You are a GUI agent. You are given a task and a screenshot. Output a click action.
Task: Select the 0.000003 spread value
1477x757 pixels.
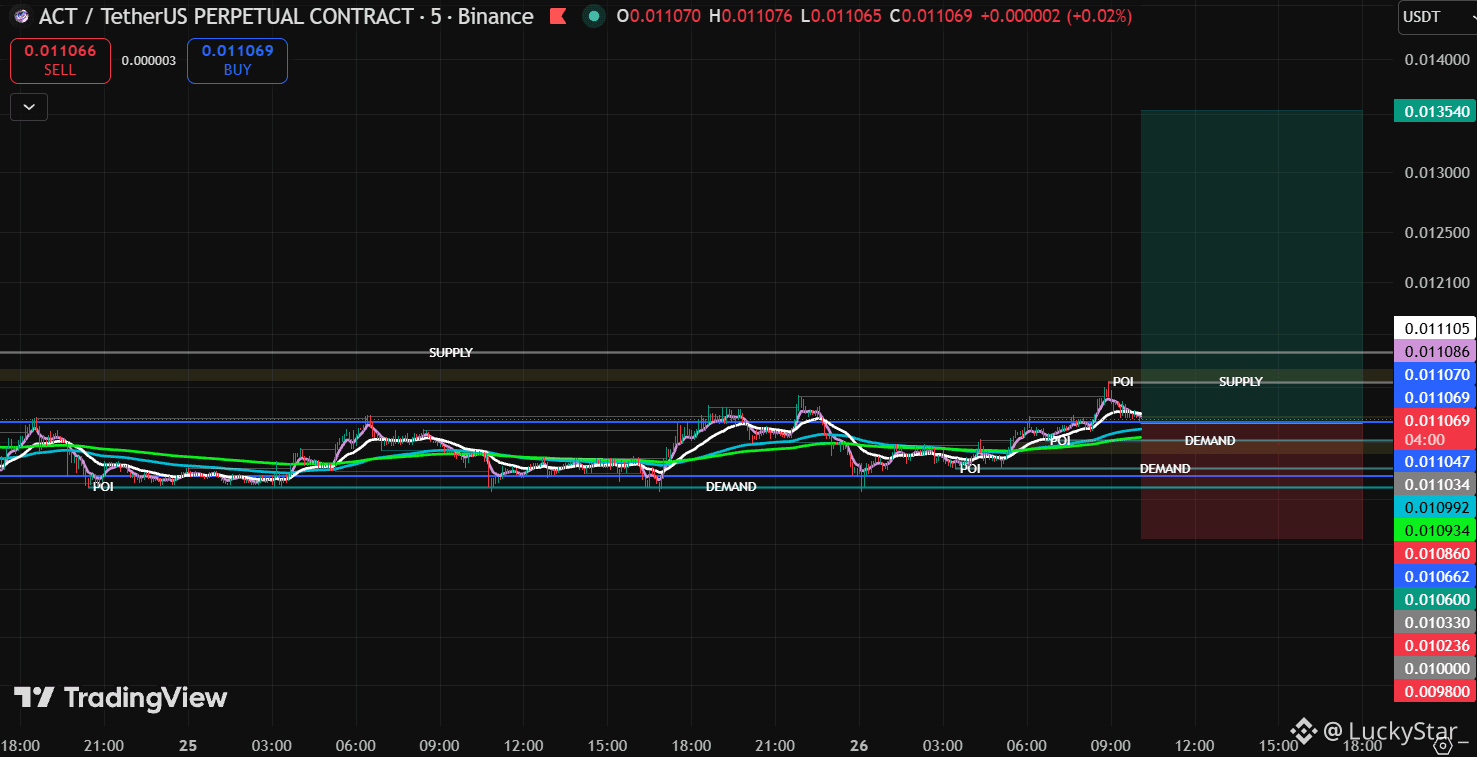point(149,61)
